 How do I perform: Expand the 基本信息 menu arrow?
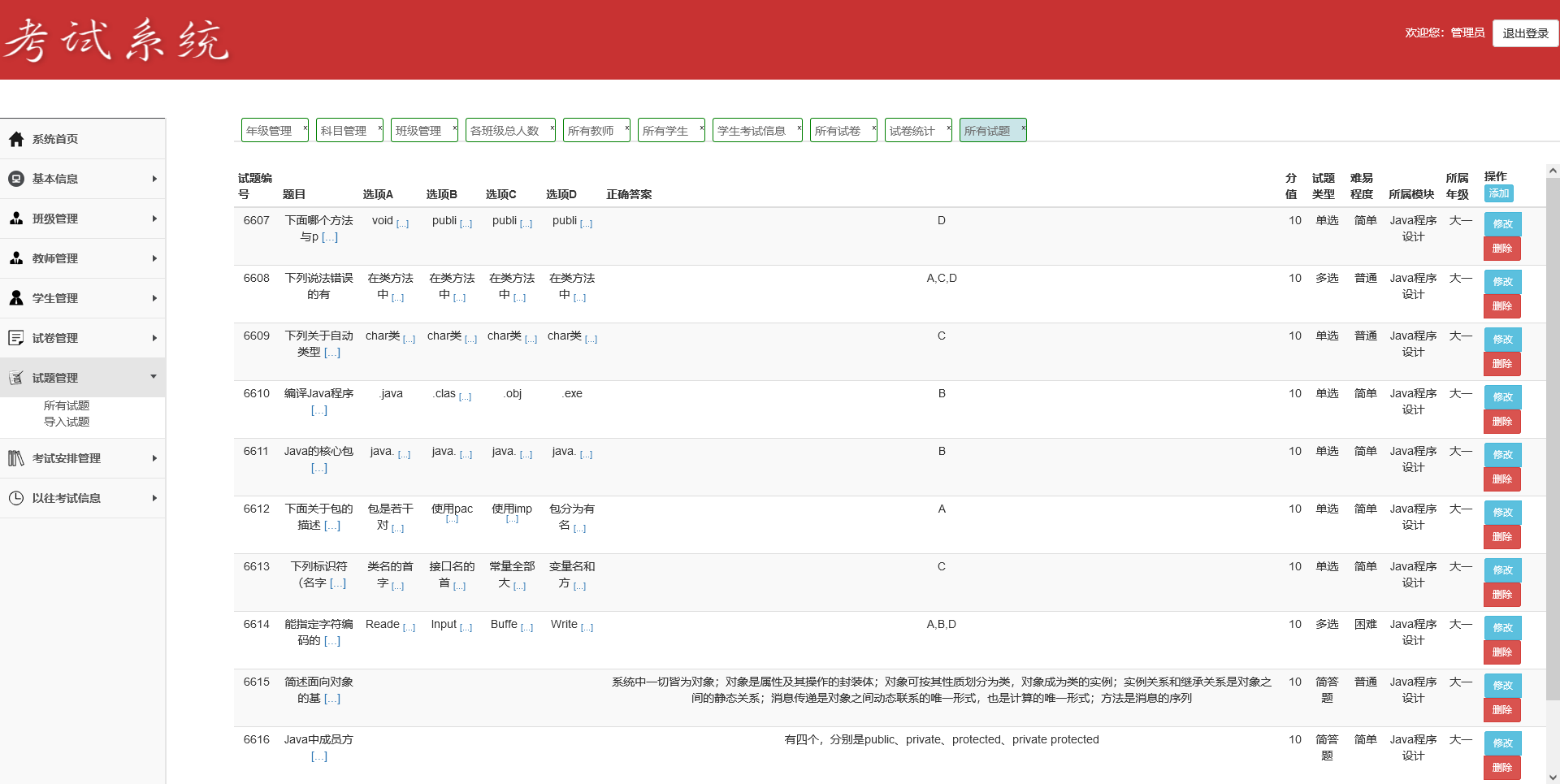[x=154, y=179]
